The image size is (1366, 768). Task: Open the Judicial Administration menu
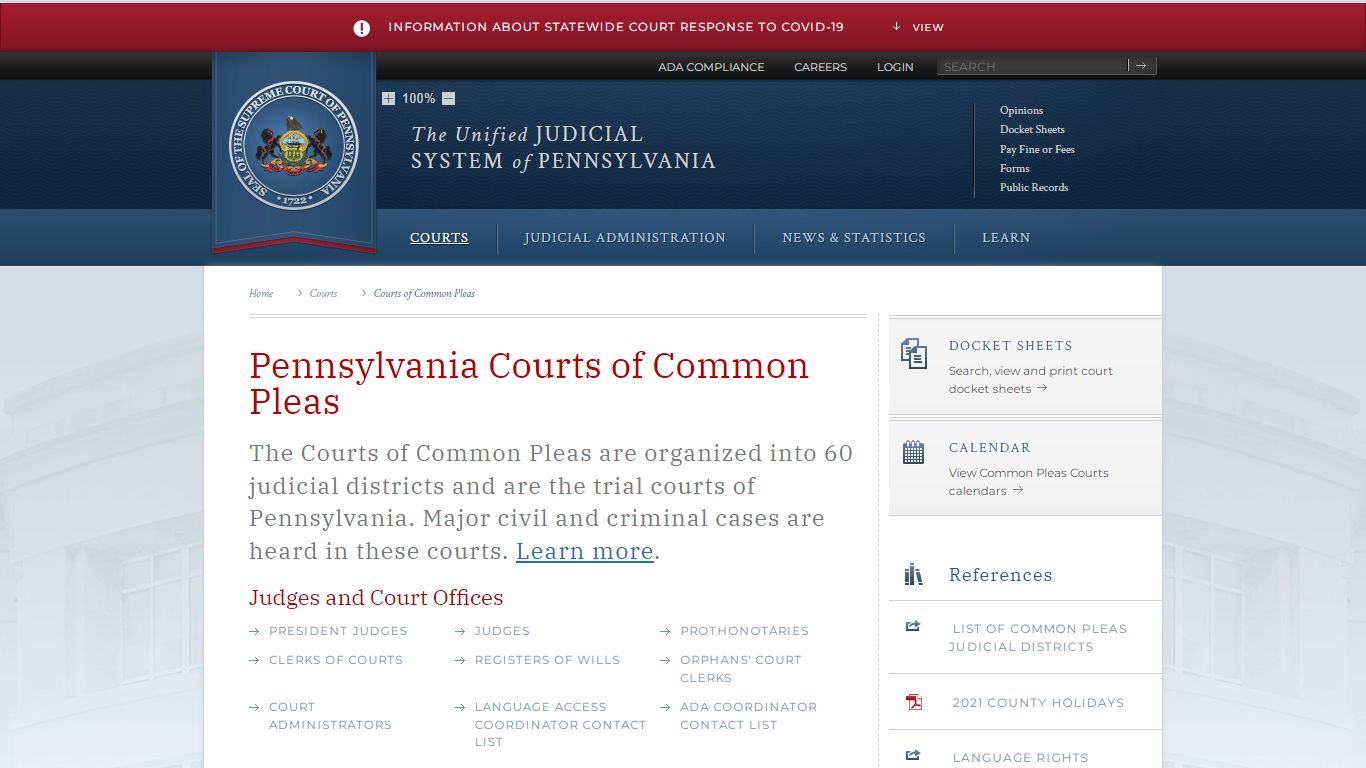tap(625, 238)
